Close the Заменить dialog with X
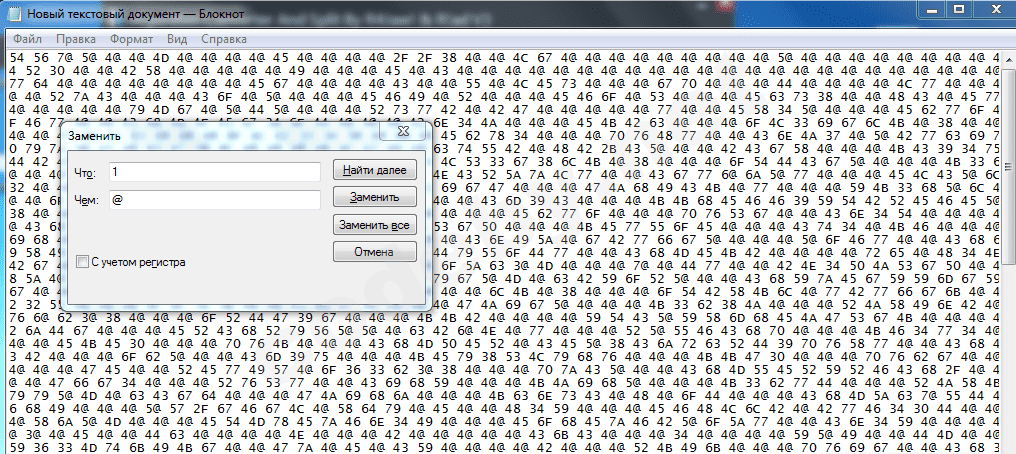 pyautogui.click(x=405, y=131)
